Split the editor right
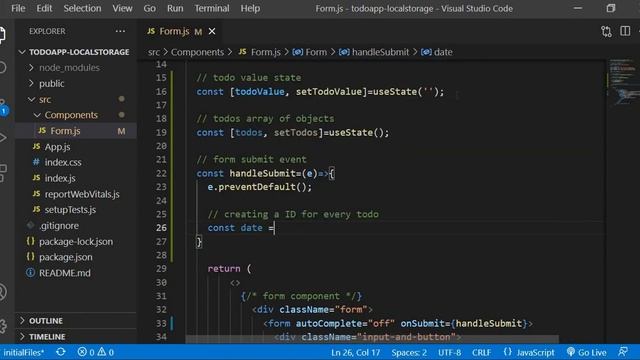 [x=625, y=31]
